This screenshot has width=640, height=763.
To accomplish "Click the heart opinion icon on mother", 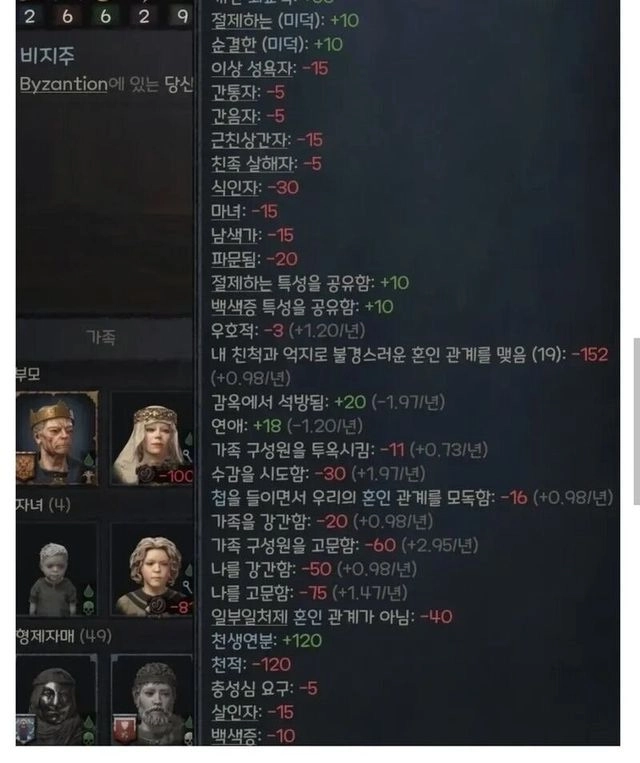I will (147, 473).
